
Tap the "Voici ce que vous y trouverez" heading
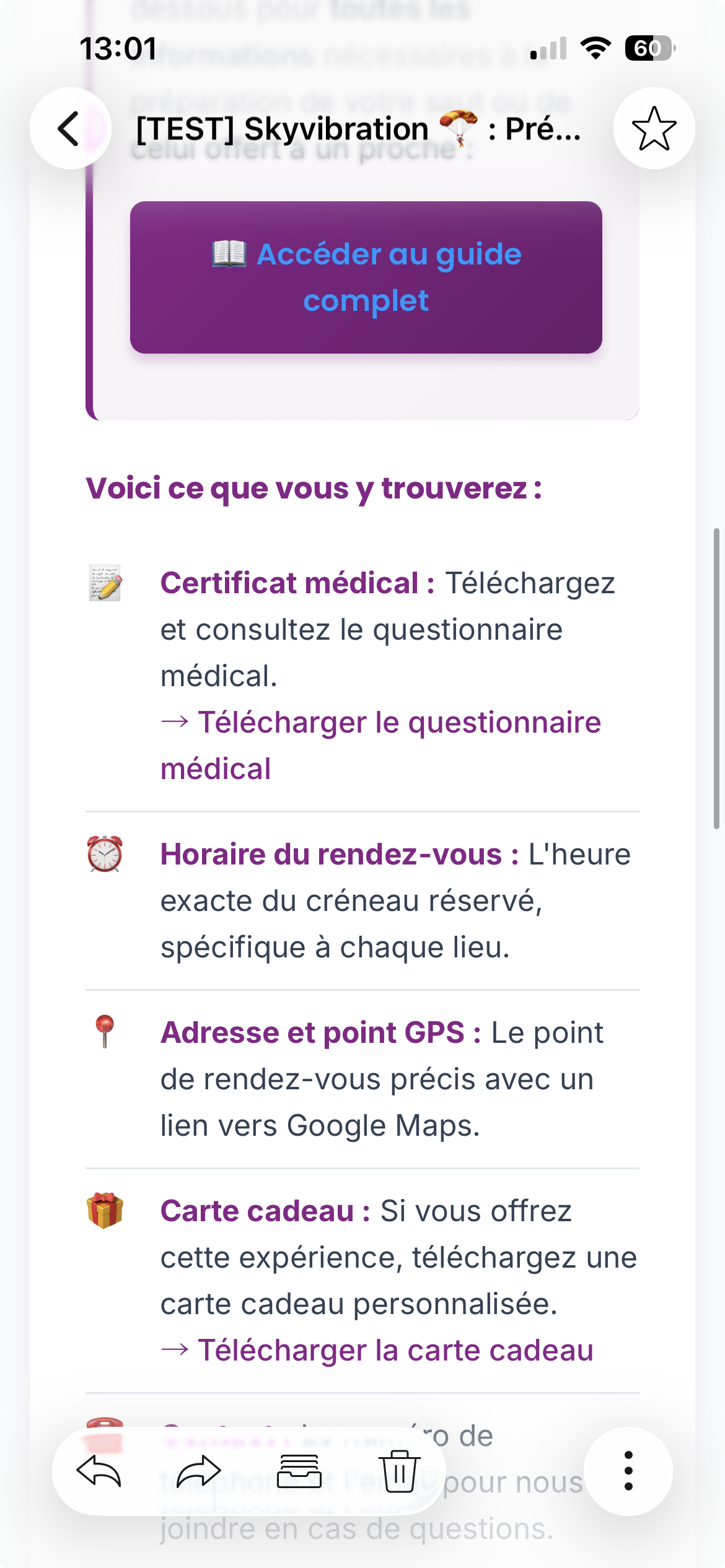314,488
